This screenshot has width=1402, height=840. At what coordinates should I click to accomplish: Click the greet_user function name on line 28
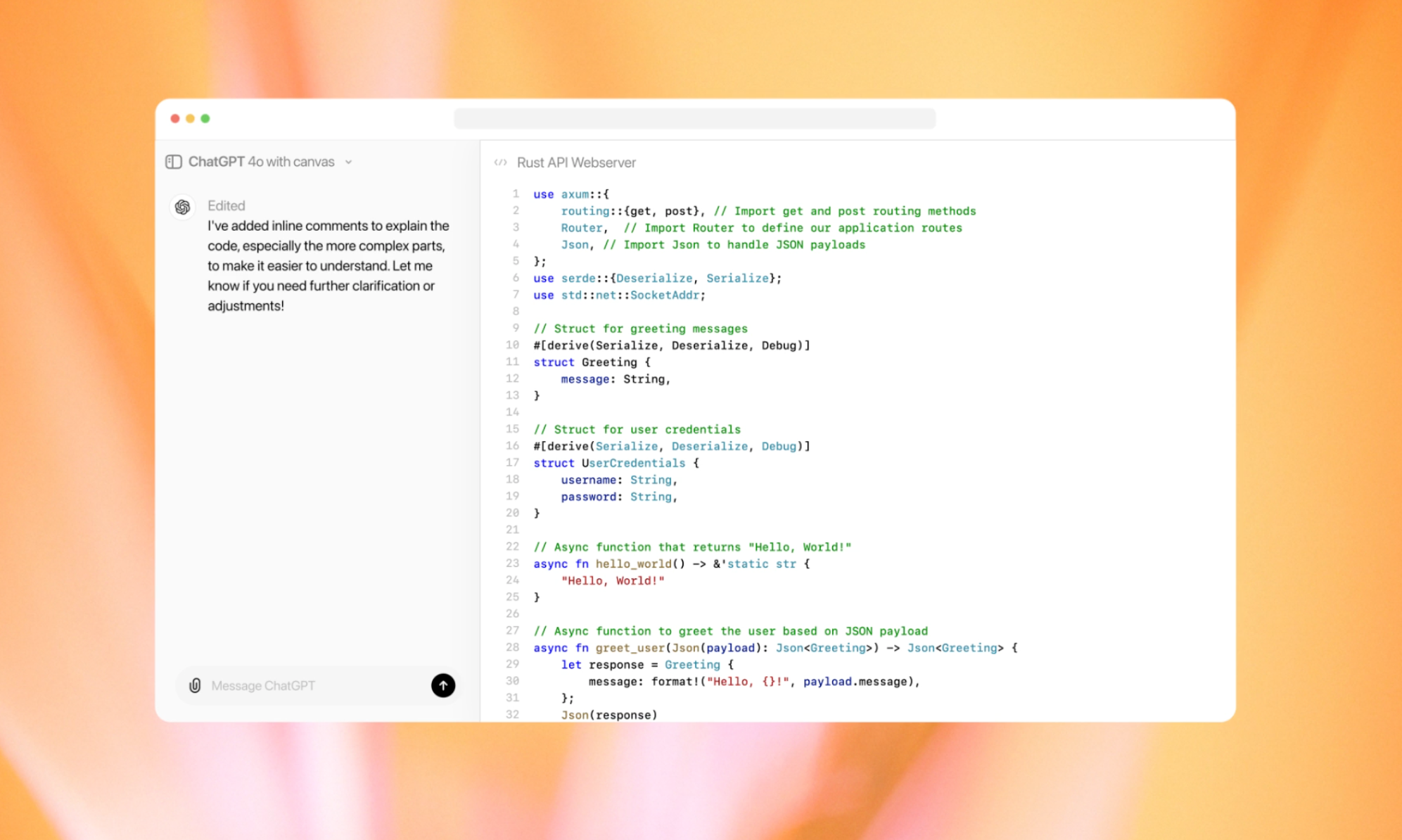(x=629, y=648)
